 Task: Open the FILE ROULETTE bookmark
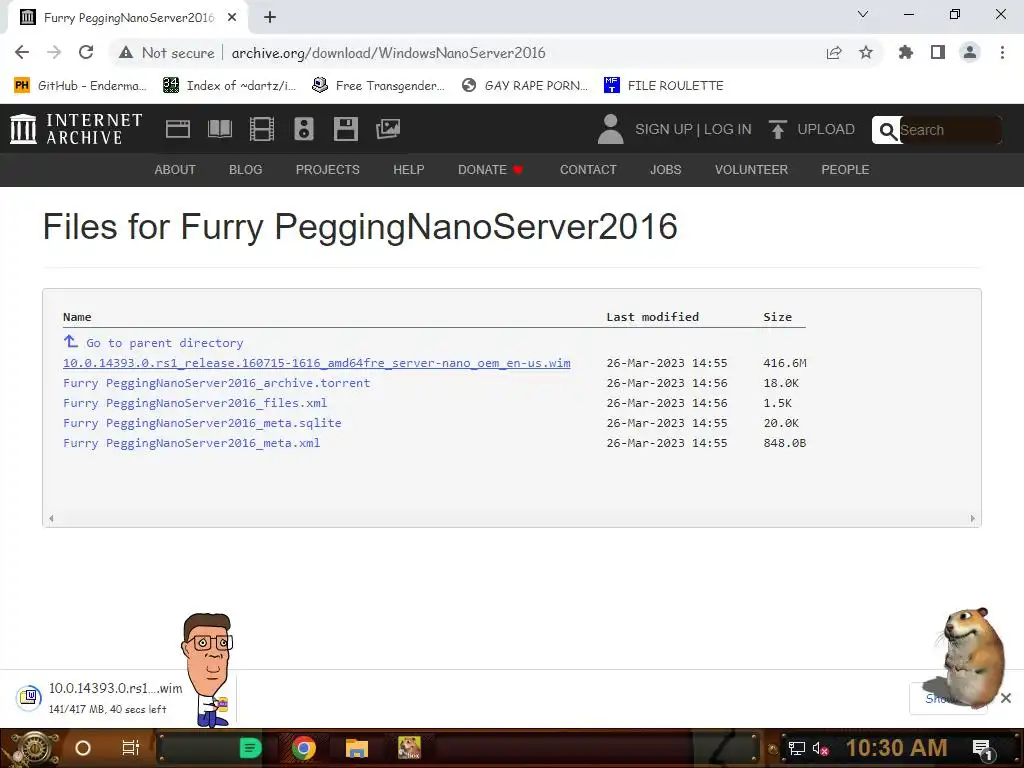[x=664, y=86]
